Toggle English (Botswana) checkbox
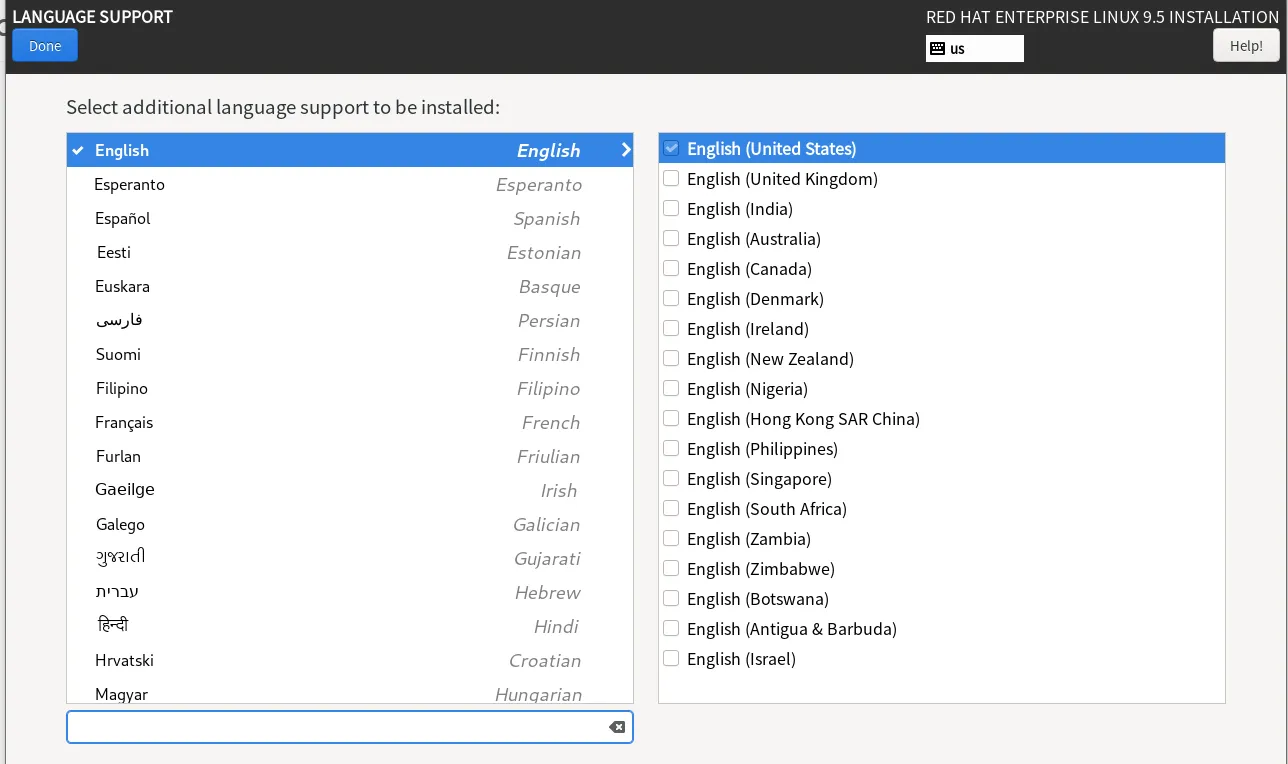The image size is (1288, 764). pyautogui.click(x=671, y=598)
